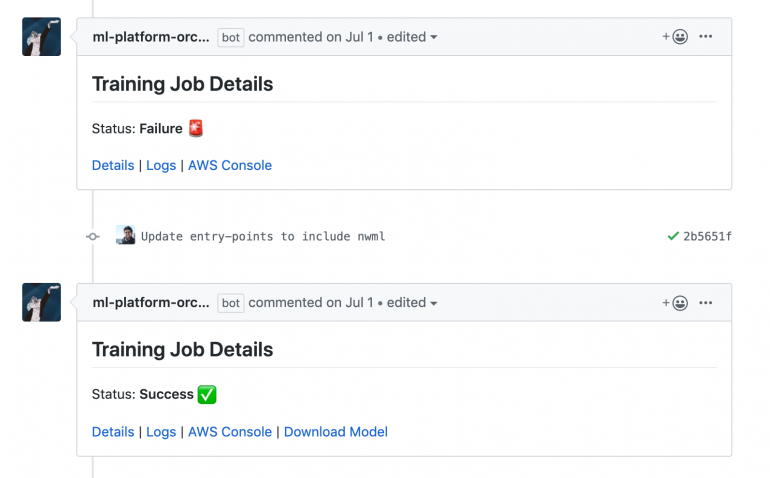Expand the edited dropdown on Failure comment

click(x=413, y=37)
